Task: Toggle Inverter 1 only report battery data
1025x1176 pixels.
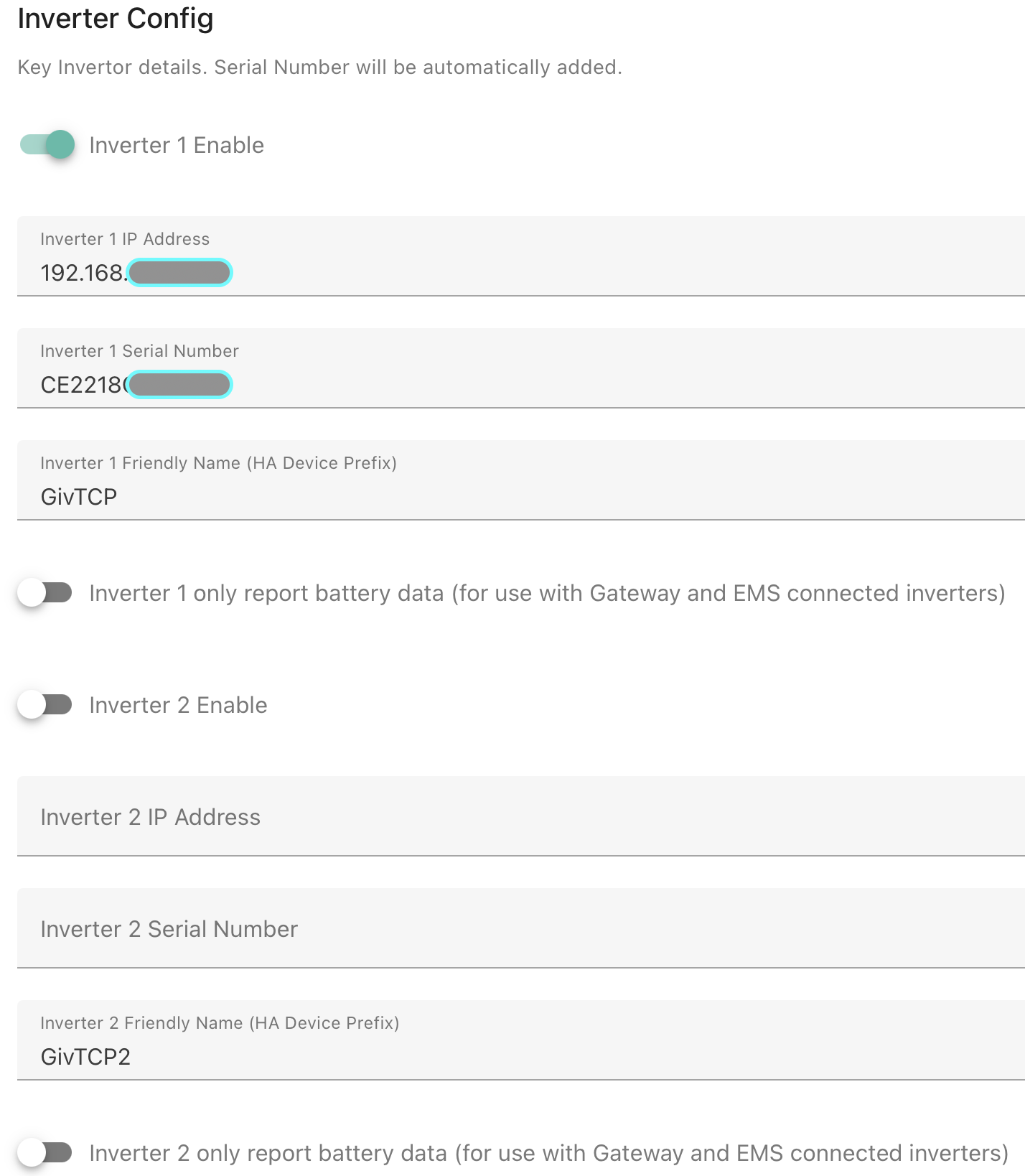Action: [45, 593]
